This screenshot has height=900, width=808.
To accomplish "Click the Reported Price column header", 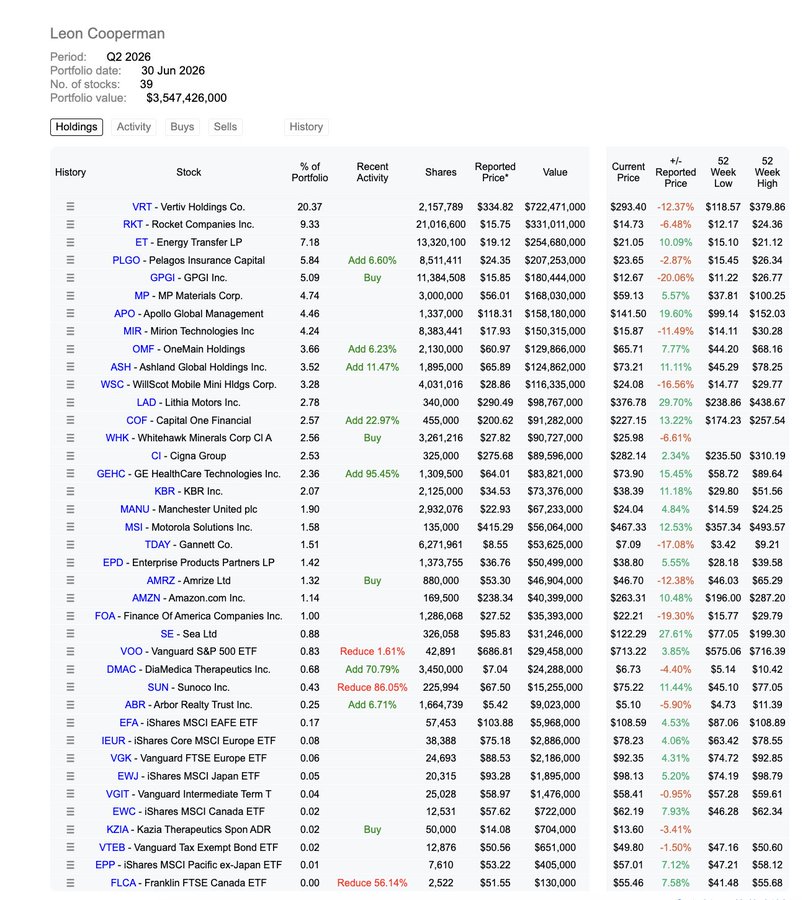I will click(495, 172).
